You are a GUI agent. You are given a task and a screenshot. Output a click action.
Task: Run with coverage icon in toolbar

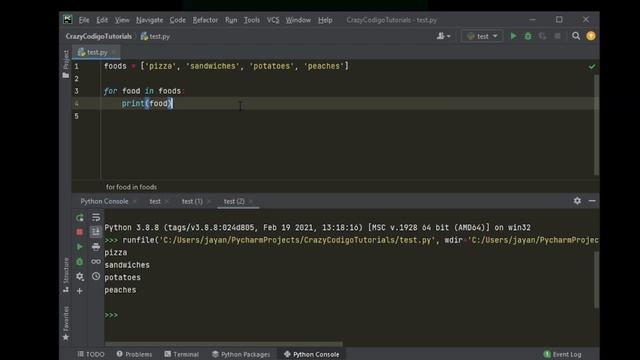point(542,36)
